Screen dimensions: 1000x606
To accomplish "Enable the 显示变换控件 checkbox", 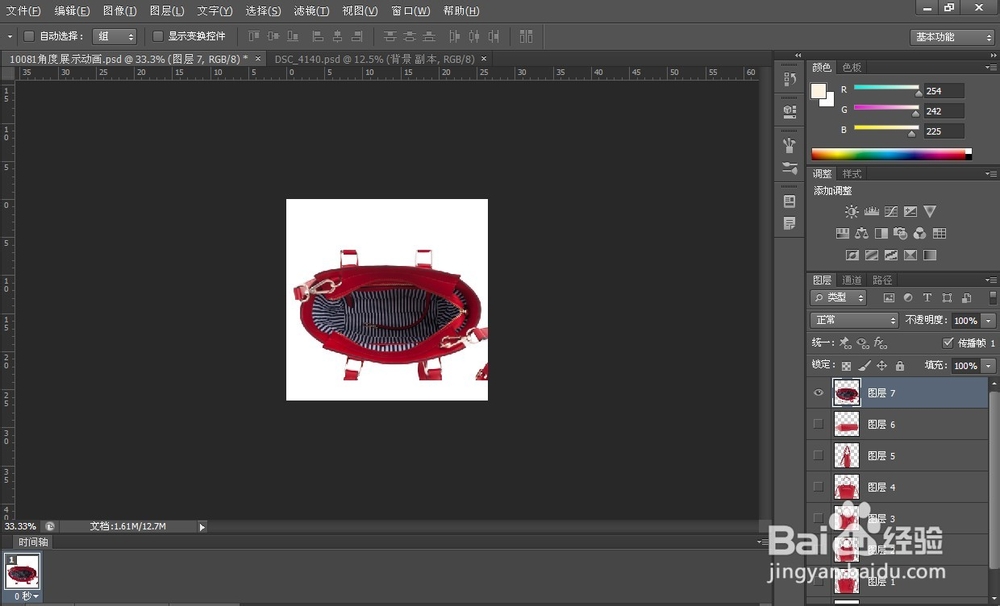I will (x=158, y=36).
